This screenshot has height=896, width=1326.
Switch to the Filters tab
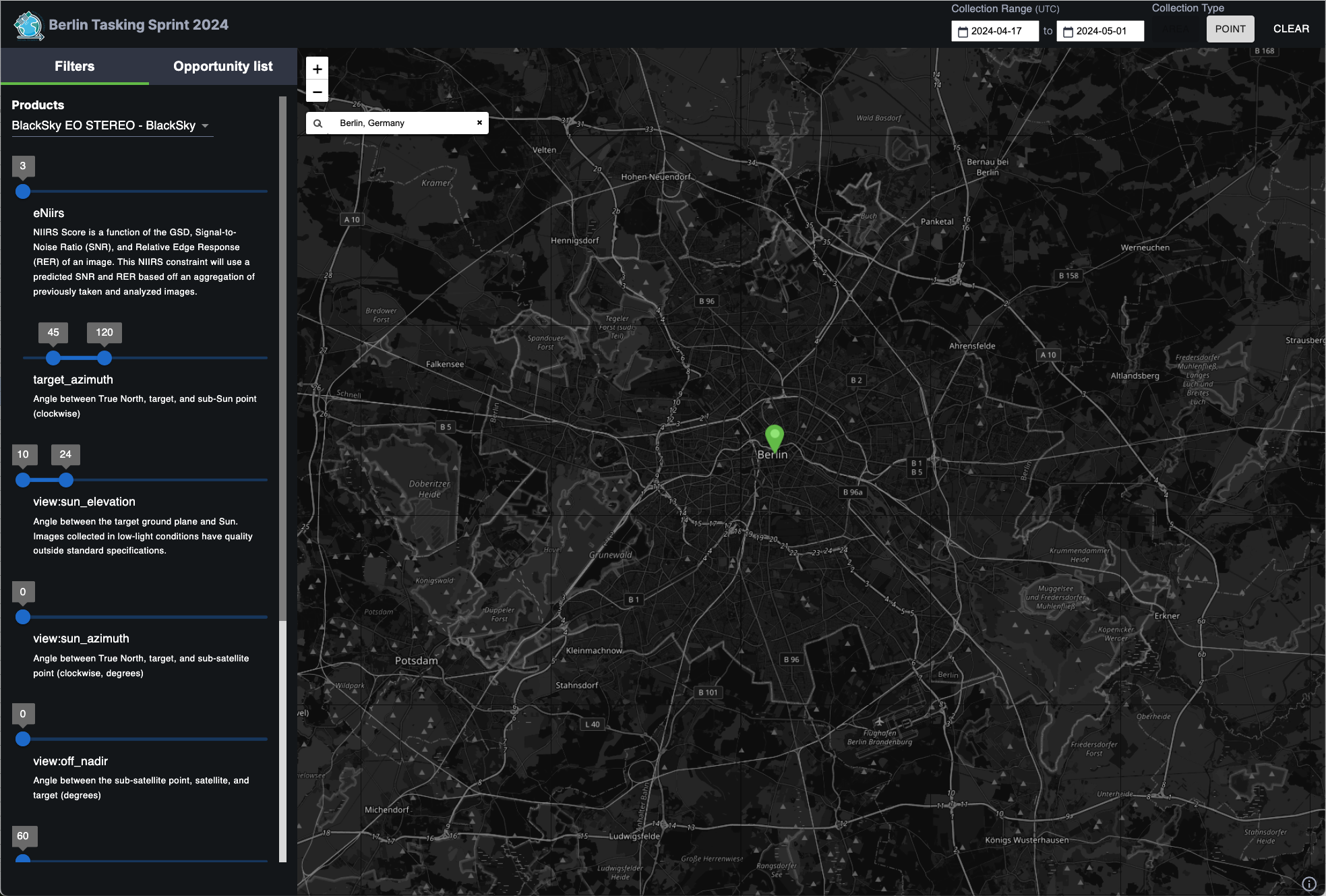(x=74, y=66)
